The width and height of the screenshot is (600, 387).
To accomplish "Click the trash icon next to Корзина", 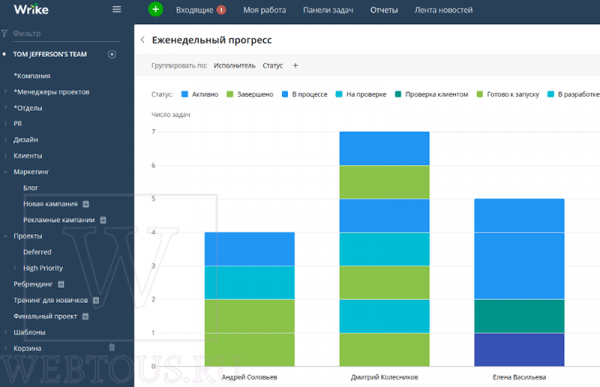I will (x=112, y=348).
